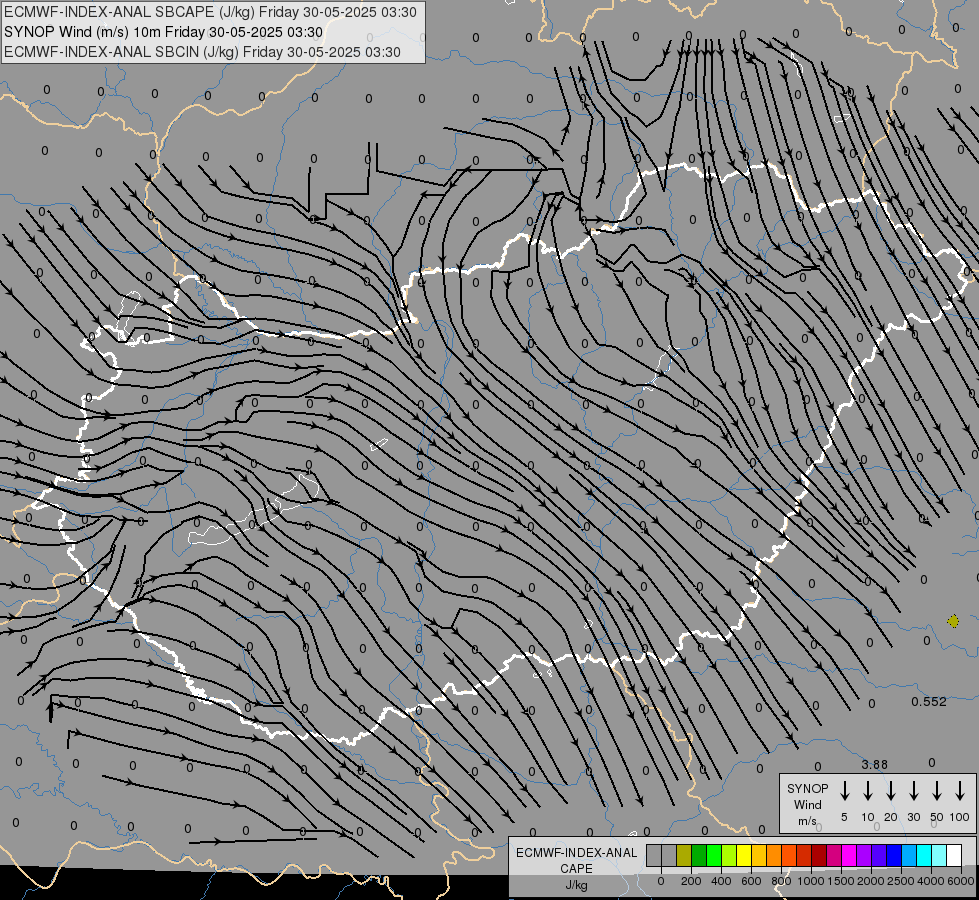This screenshot has height=900, width=979.
Task: Click the 4000 tick label on CAPE scale
Action: (931, 881)
